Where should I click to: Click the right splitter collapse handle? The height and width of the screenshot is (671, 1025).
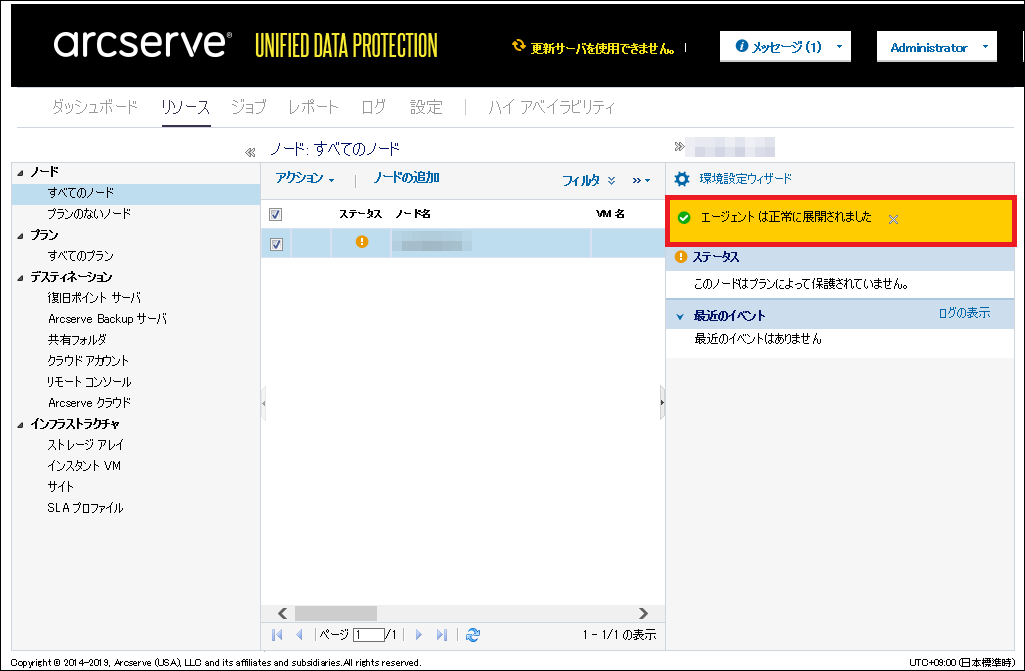pyautogui.click(x=662, y=403)
